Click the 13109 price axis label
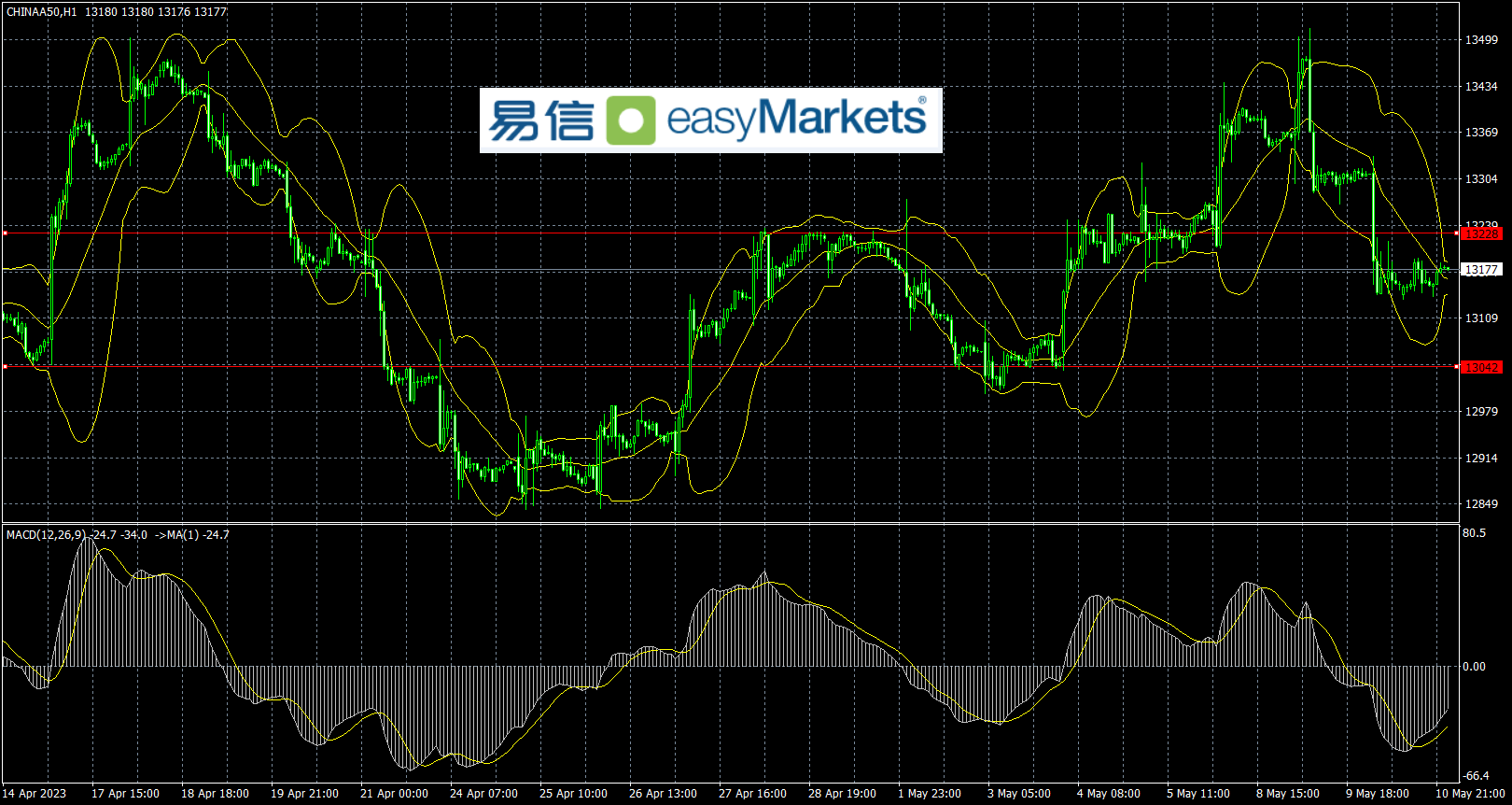This screenshot has height=805, width=1512. click(1481, 318)
